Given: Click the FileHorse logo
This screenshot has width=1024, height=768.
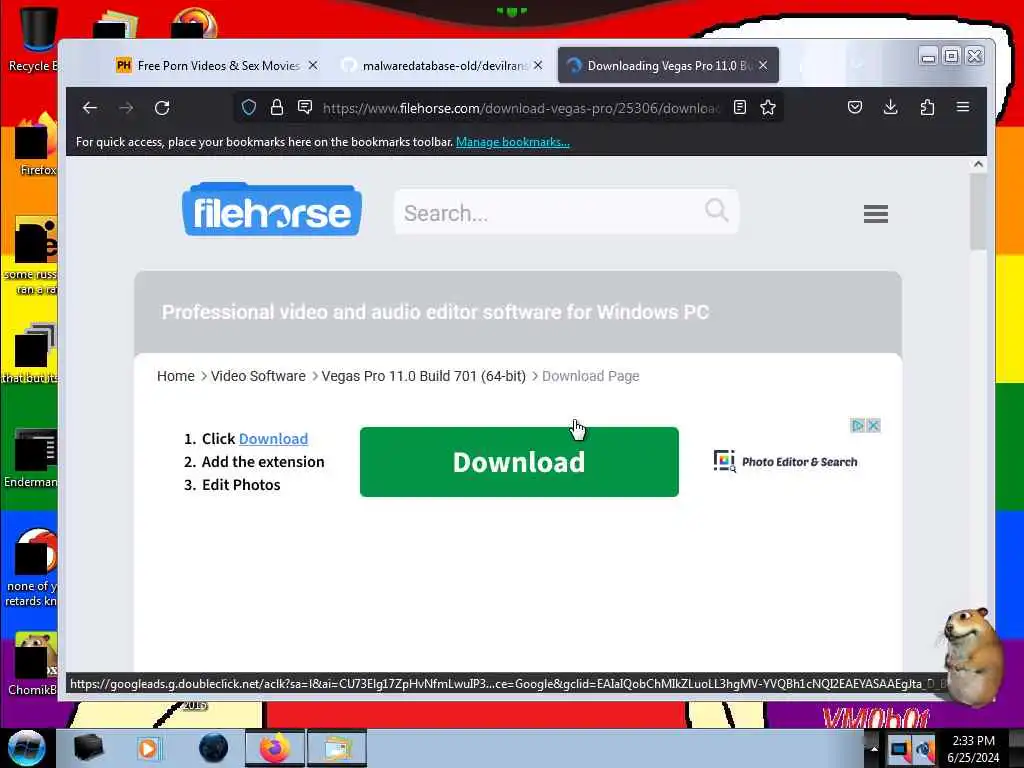Looking at the screenshot, I should click(272, 210).
